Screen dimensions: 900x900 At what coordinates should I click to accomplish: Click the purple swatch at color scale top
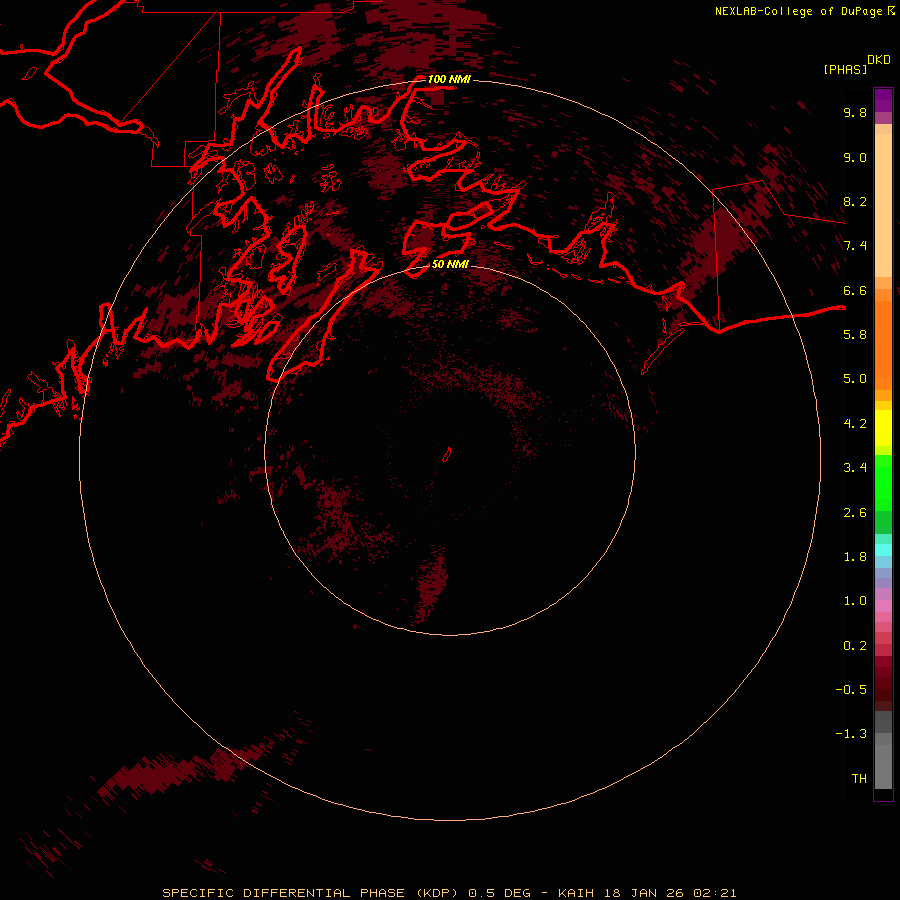point(883,100)
